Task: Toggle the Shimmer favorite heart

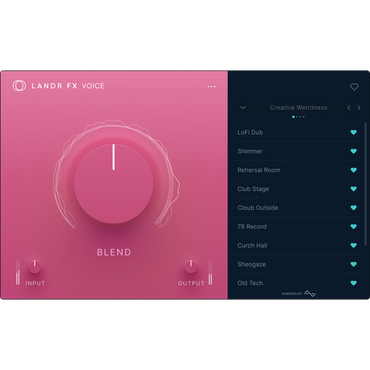Action: tap(354, 151)
